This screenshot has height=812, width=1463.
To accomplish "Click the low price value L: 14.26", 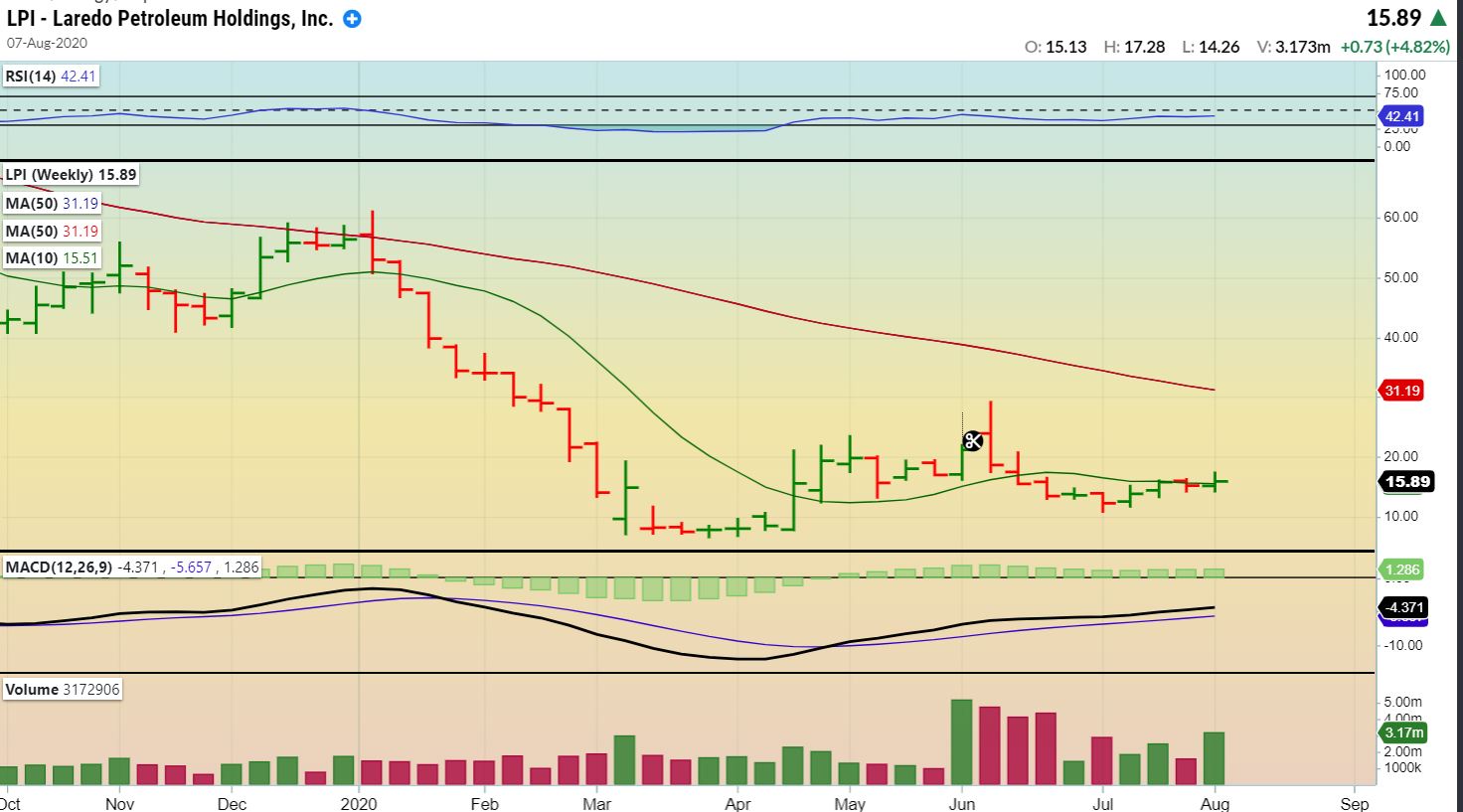I will [x=1211, y=47].
